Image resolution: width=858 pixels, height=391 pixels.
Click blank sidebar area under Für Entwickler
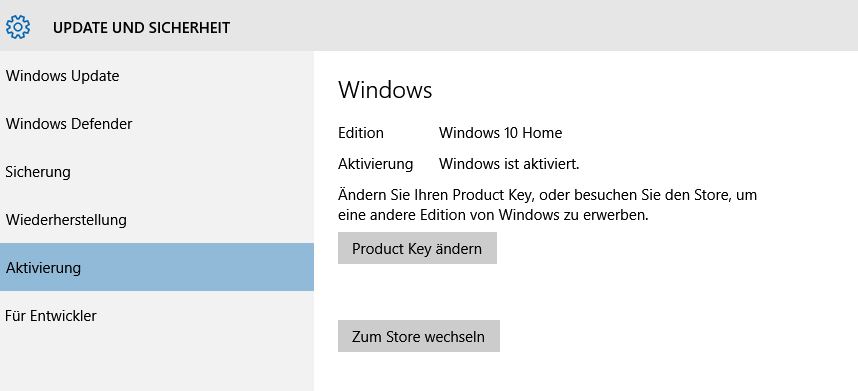tap(156, 365)
